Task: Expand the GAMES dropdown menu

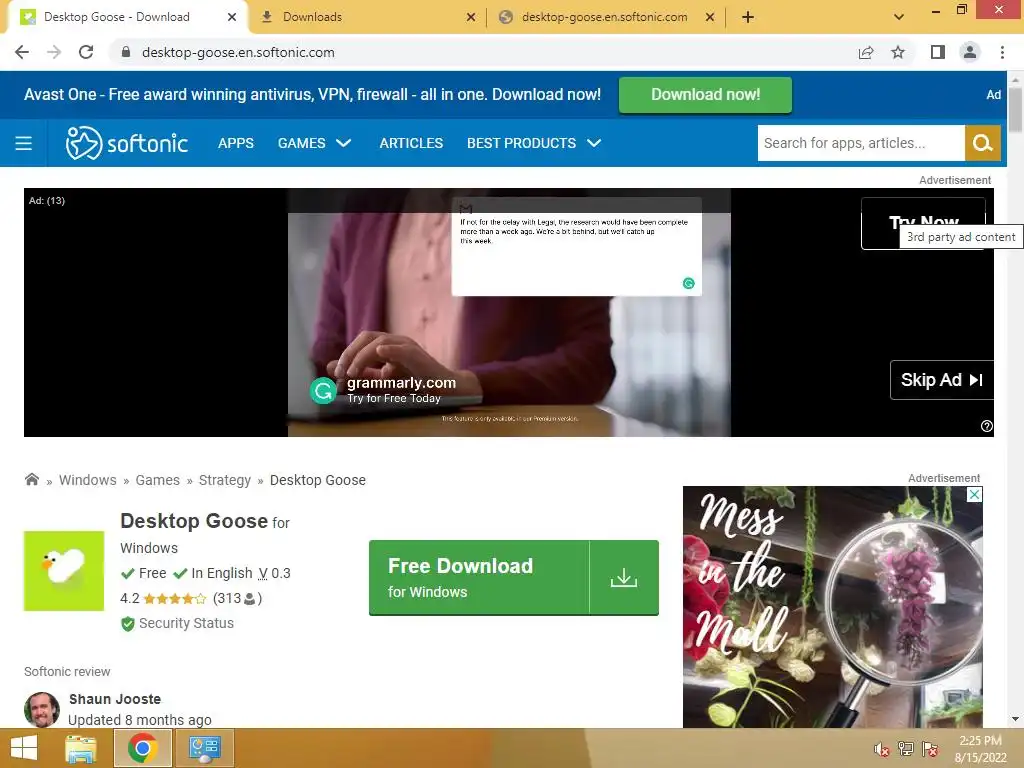Action: pyautogui.click(x=314, y=143)
